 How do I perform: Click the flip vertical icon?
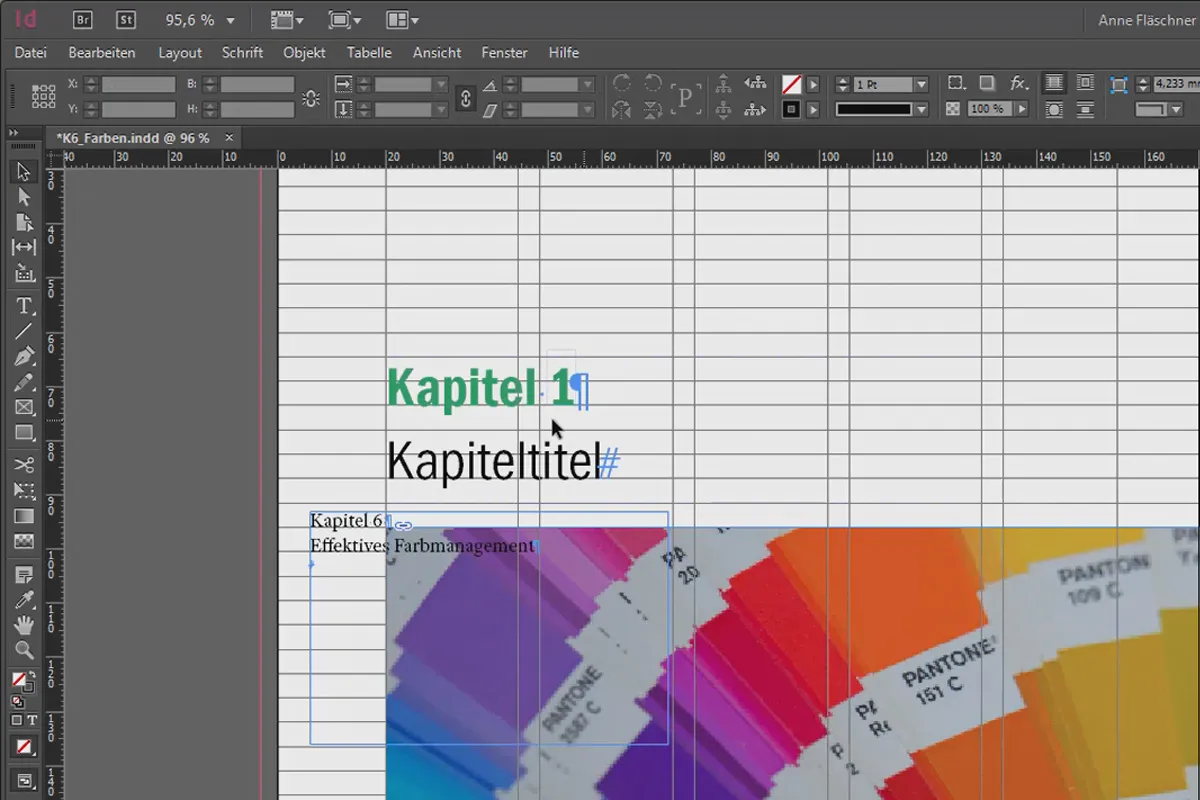coord(653,109)
